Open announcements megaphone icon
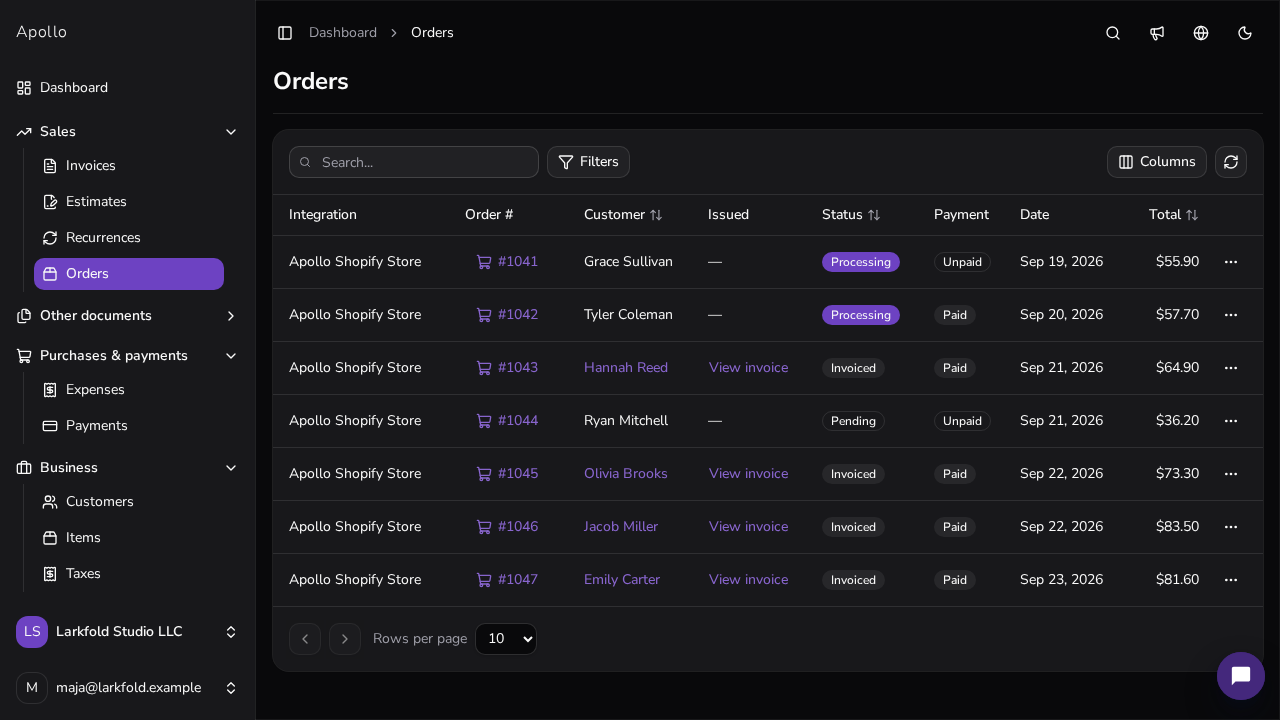 point(1157,33)
